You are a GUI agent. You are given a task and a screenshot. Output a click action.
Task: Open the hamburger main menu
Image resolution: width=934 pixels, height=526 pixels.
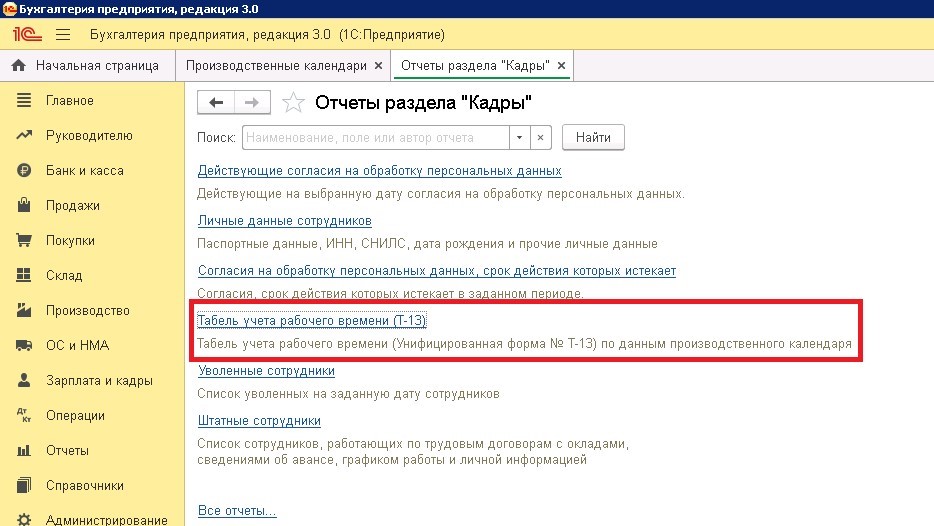[63, 35]
